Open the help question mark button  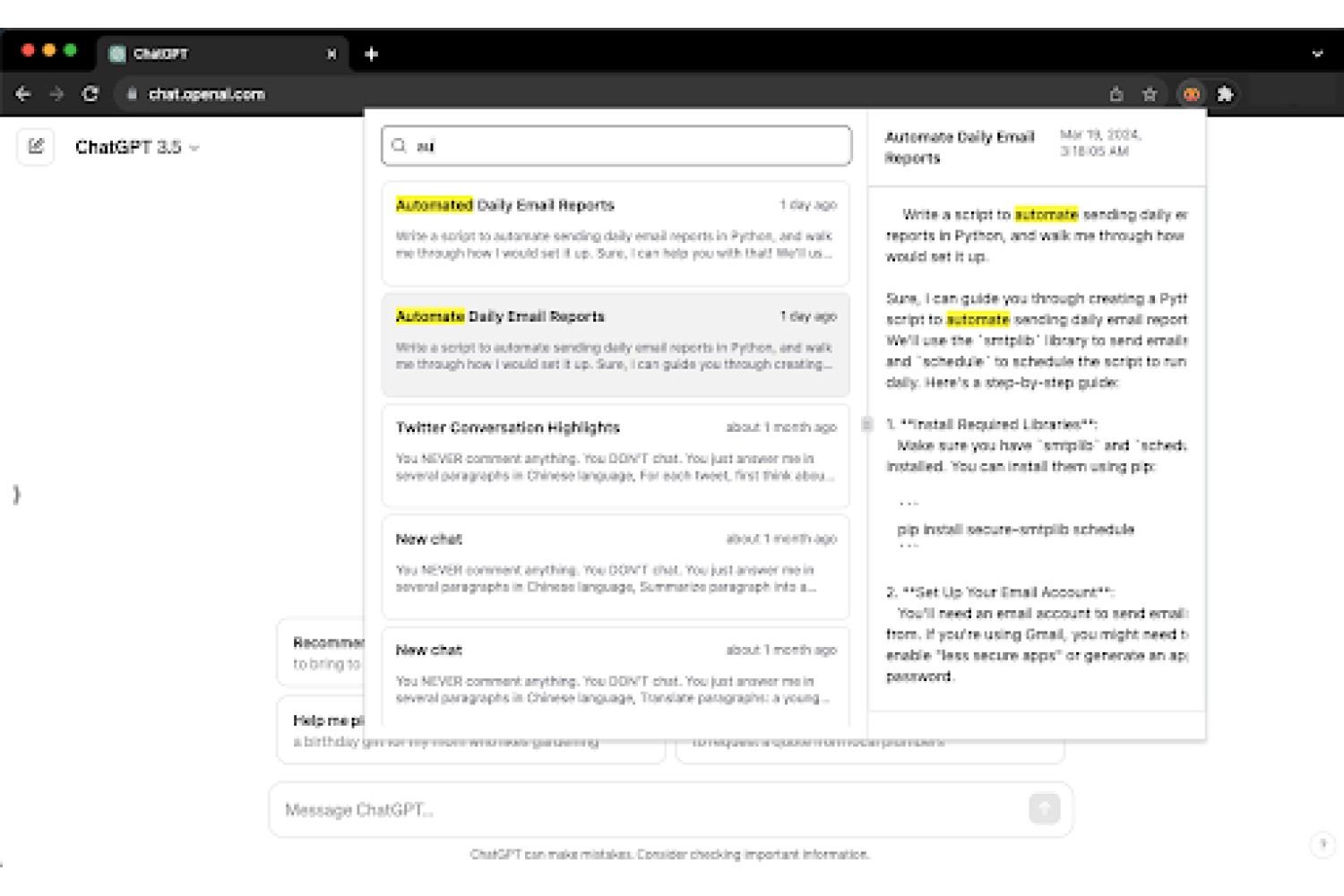(x=1322, y=843)
